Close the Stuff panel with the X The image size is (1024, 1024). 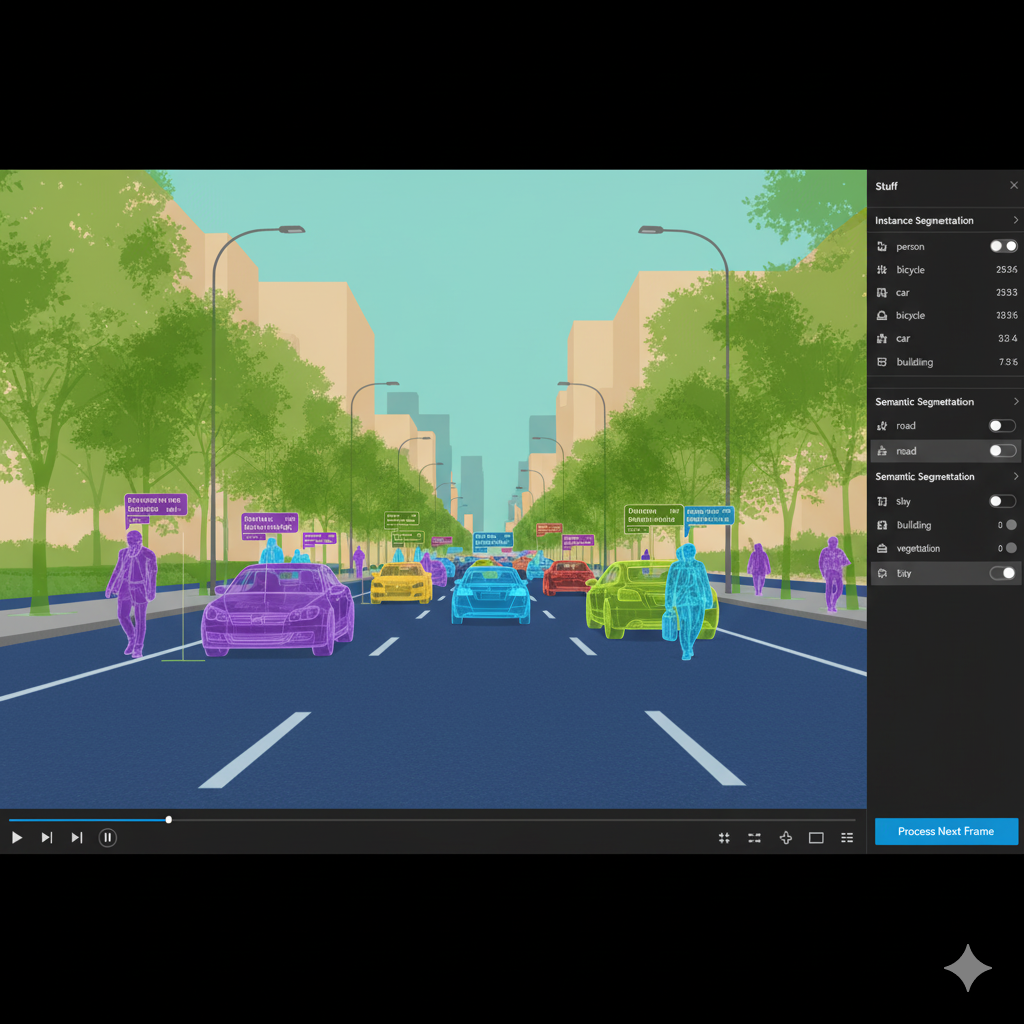tap(1014, 186)
